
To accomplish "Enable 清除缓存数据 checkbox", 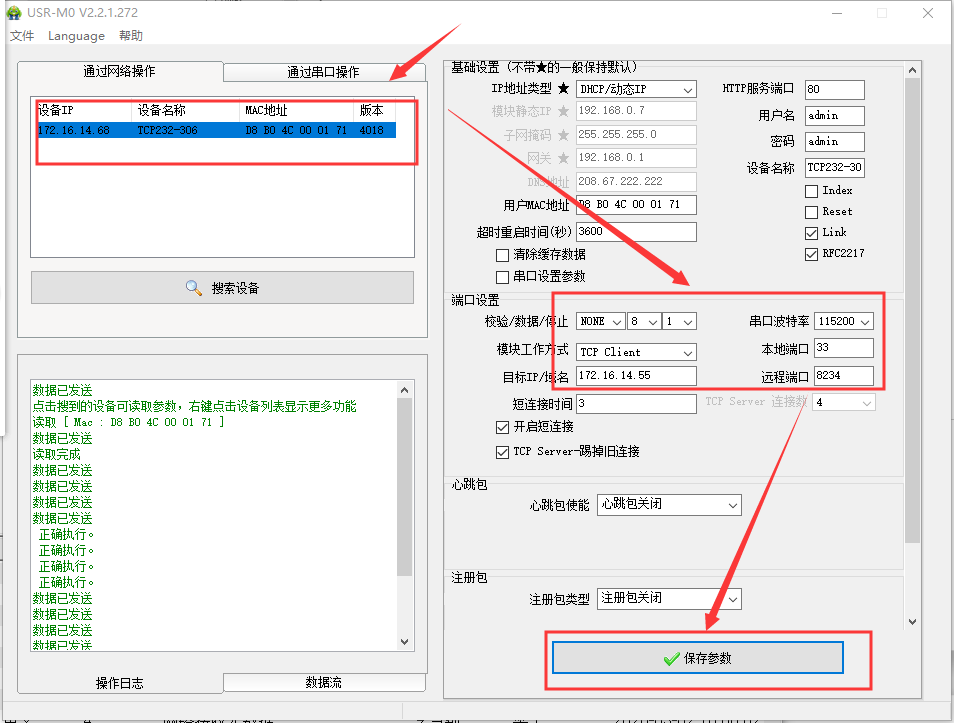I will (503, 255).
